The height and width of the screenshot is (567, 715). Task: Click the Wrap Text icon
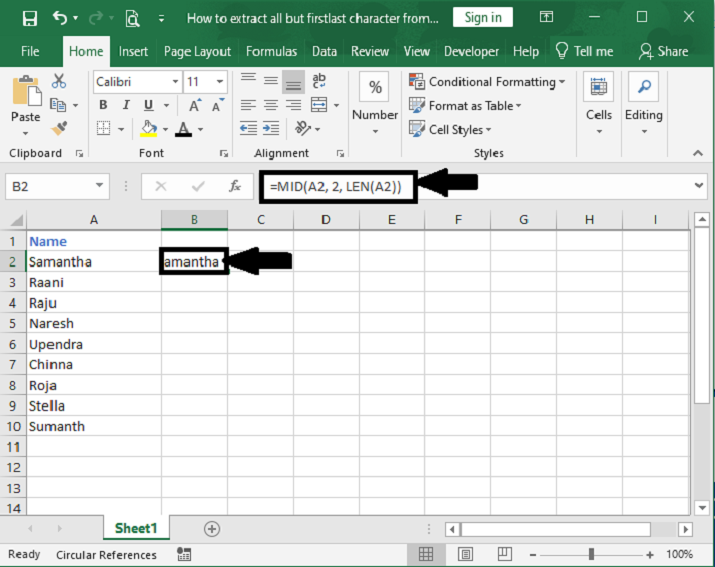[320, 82]
